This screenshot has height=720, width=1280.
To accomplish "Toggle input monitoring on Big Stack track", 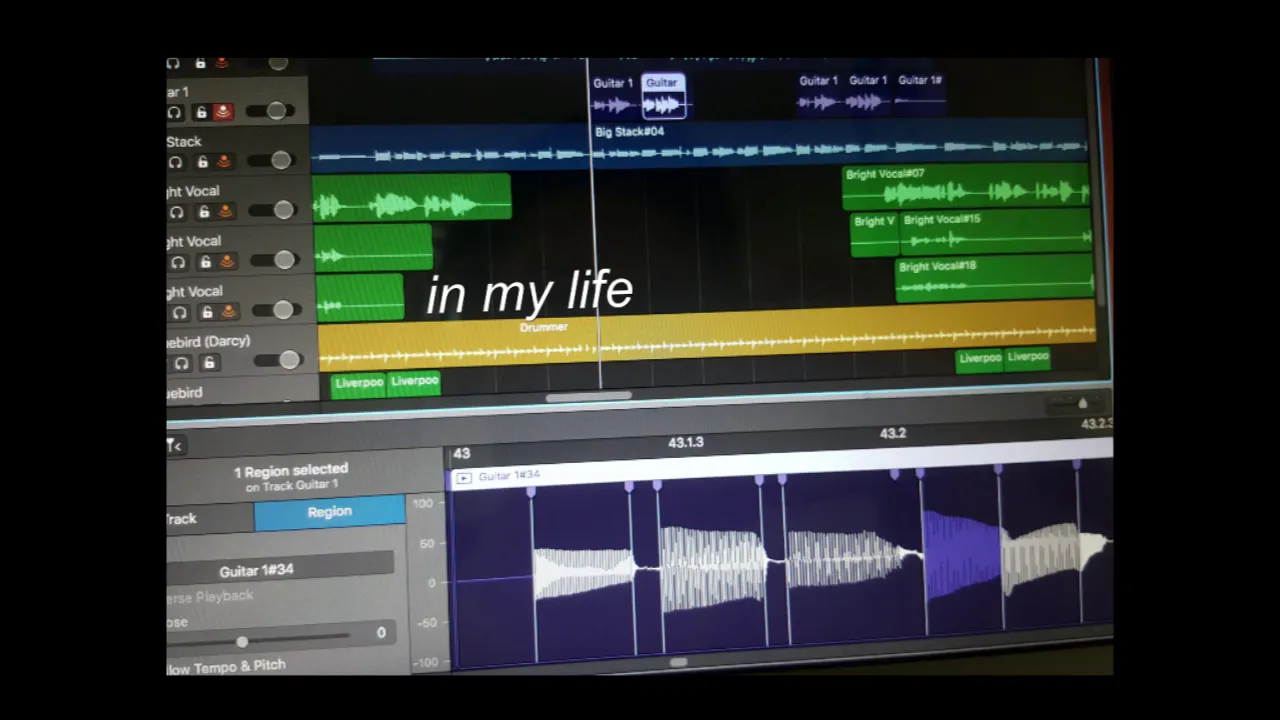I will tap(224, 161).
